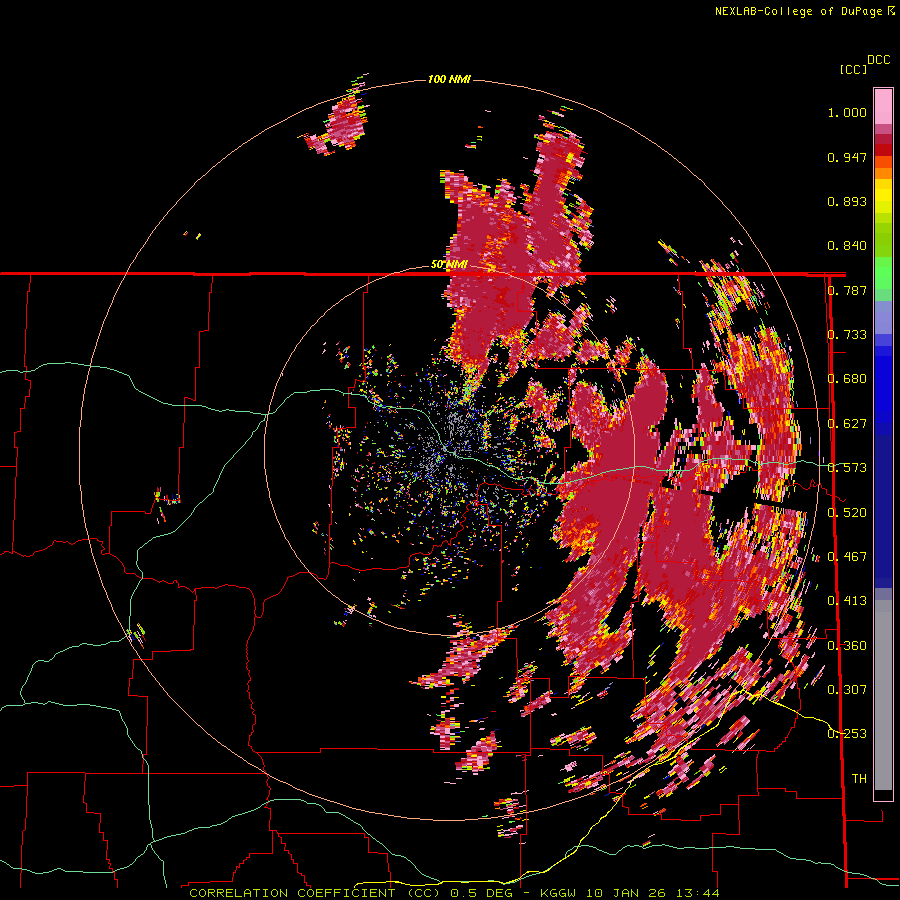Screen dimensions: 900x900
Task: Click the 0.467 legend value
Action: click(x=847, y=557)
